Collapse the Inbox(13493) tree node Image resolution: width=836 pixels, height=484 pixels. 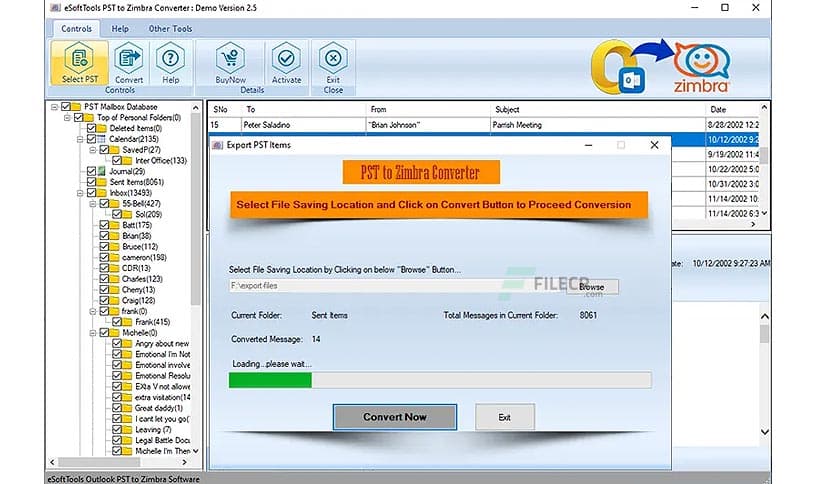click(x=80, y=193)
